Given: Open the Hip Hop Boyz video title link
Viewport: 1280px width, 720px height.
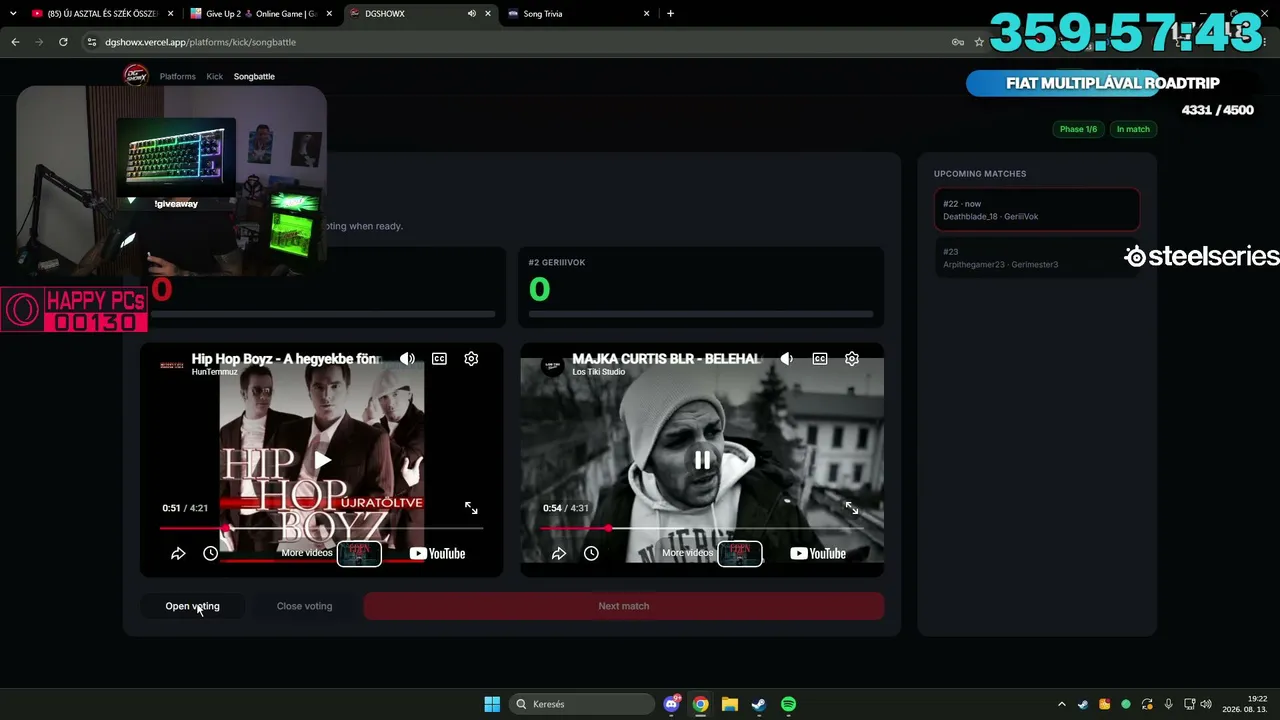Looking at the screenshot, I should [x=286, y=358].
